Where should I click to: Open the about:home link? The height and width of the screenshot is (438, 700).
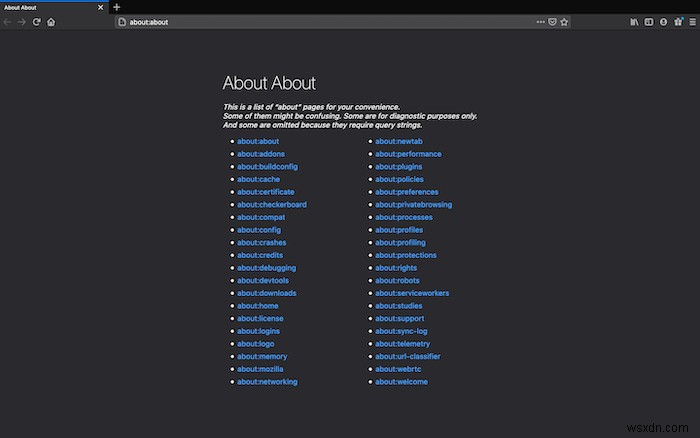coord(258,306)
